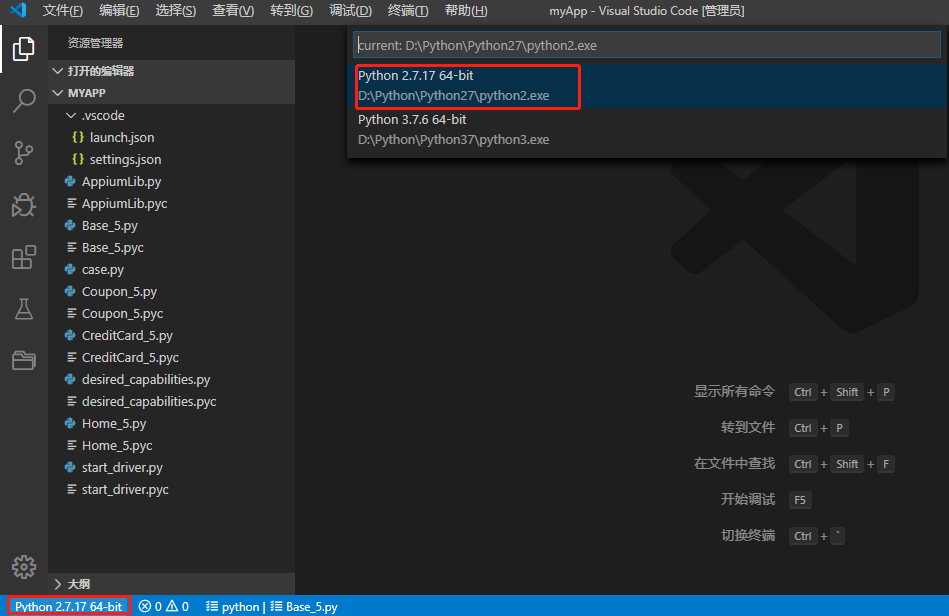949x616 pixels.
Task: Open the 查看(V) menu
Action: pyautogui.click(x=233, y=10)
